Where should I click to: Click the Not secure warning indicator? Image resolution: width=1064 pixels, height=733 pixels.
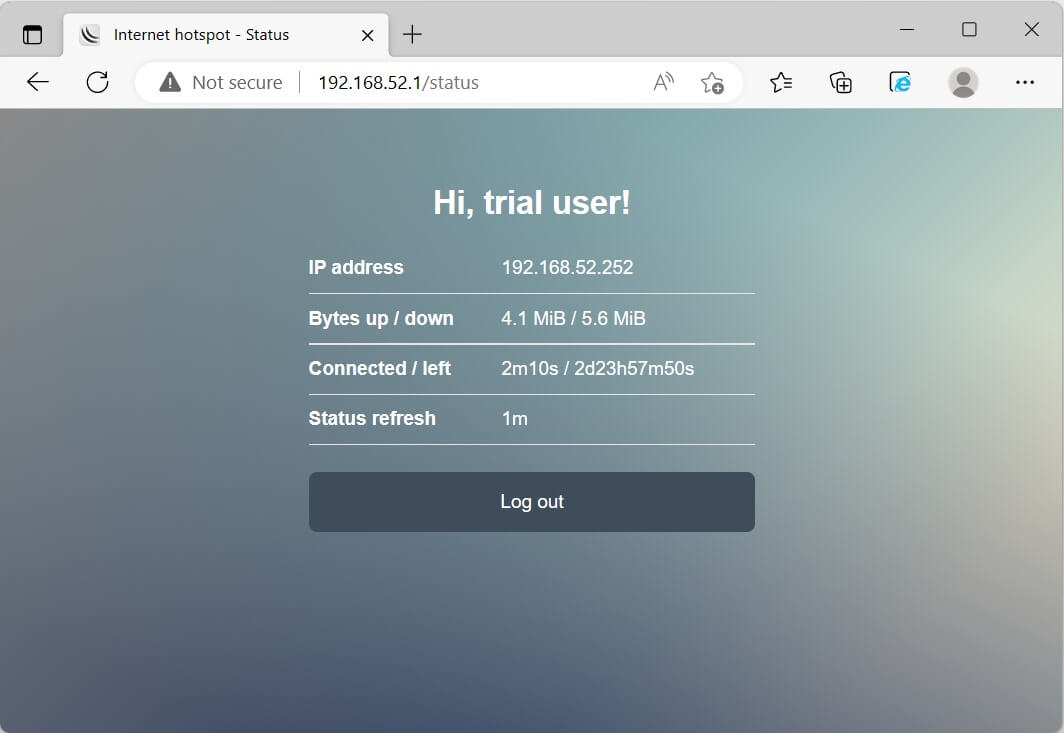point(221,83)
